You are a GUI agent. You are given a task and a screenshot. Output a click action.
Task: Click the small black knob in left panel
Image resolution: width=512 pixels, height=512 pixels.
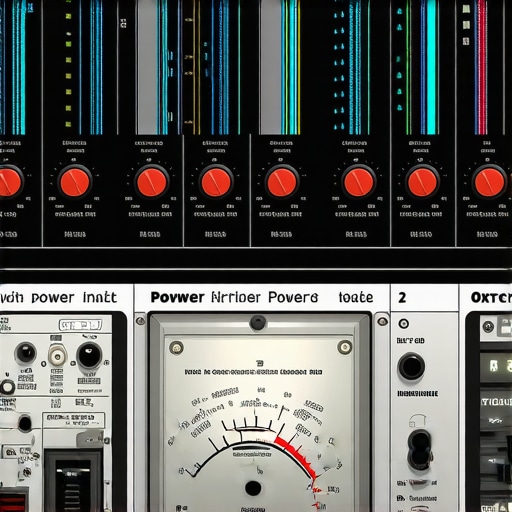tap(26, 353)
